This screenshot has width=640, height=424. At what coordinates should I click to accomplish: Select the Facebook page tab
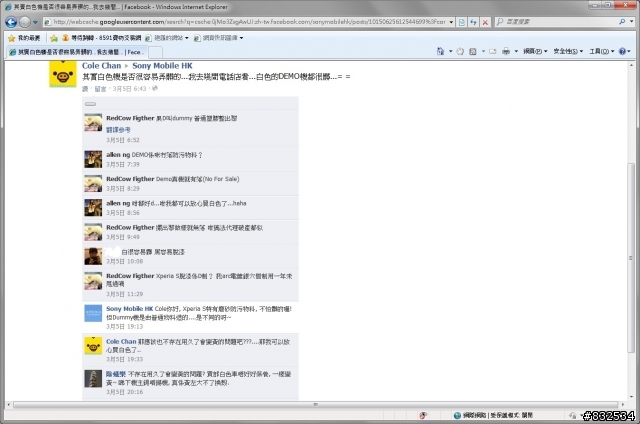coord(76,52)
